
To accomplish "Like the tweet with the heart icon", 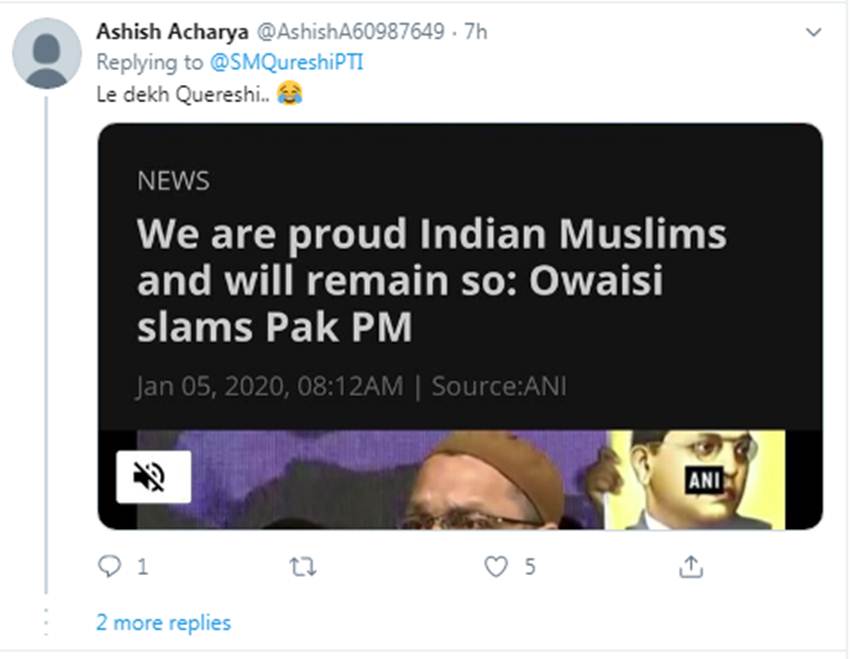I will click(x=496, y=567).
